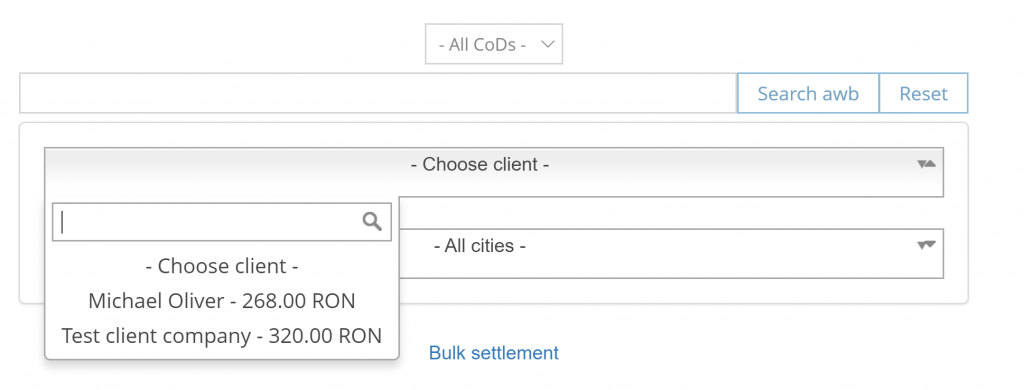Expand the All cities dropdown

point(671,253)
